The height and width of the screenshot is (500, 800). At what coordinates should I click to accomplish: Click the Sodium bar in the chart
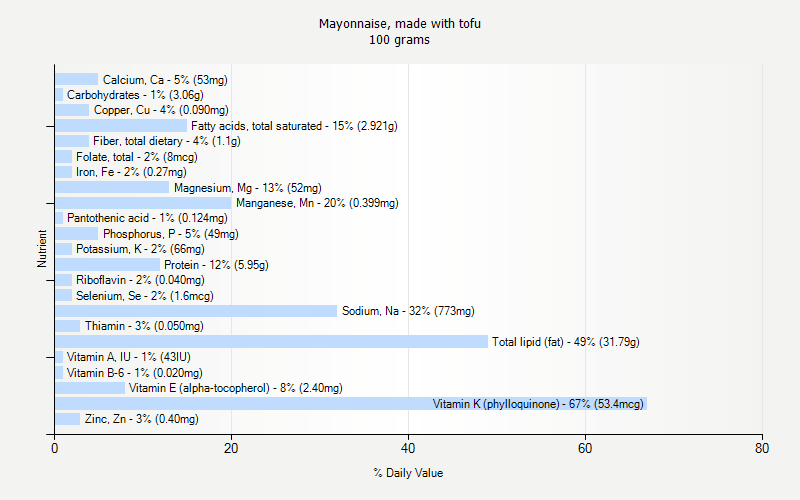point(196,311)
